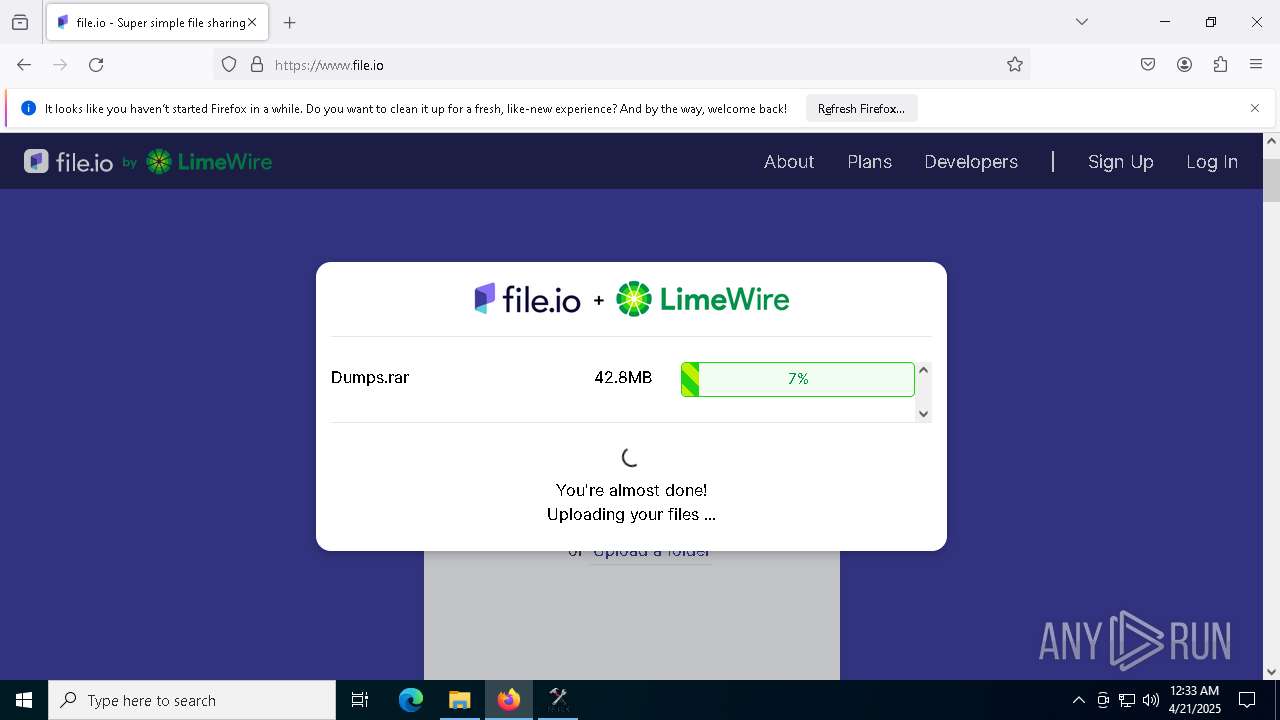Launch Microsoft Edge from taskbar
The width and height of the screenshot is (1280, 720).
point(411,700)
